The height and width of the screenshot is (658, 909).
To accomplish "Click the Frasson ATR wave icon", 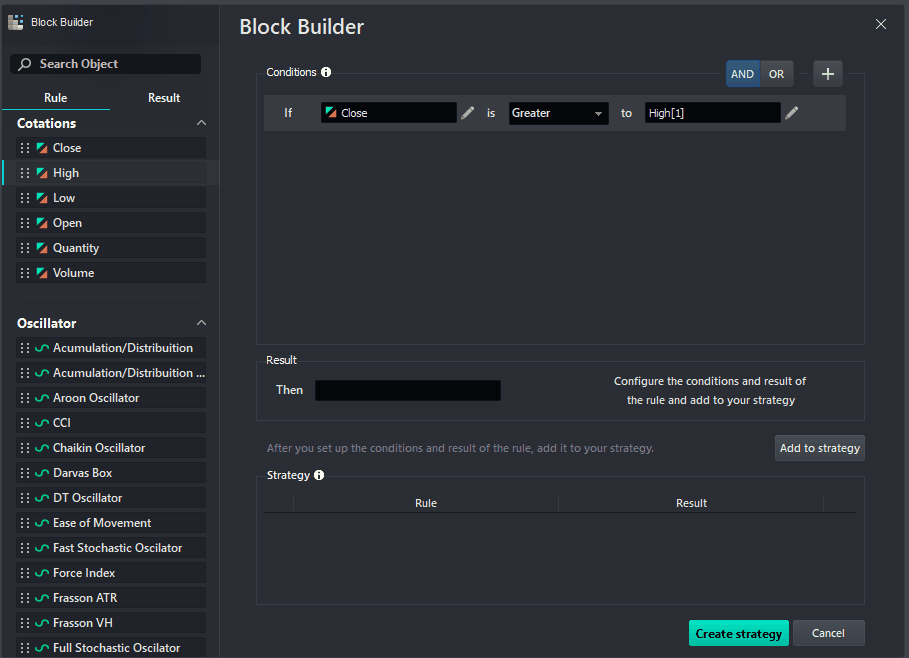I will pos(42,598).
